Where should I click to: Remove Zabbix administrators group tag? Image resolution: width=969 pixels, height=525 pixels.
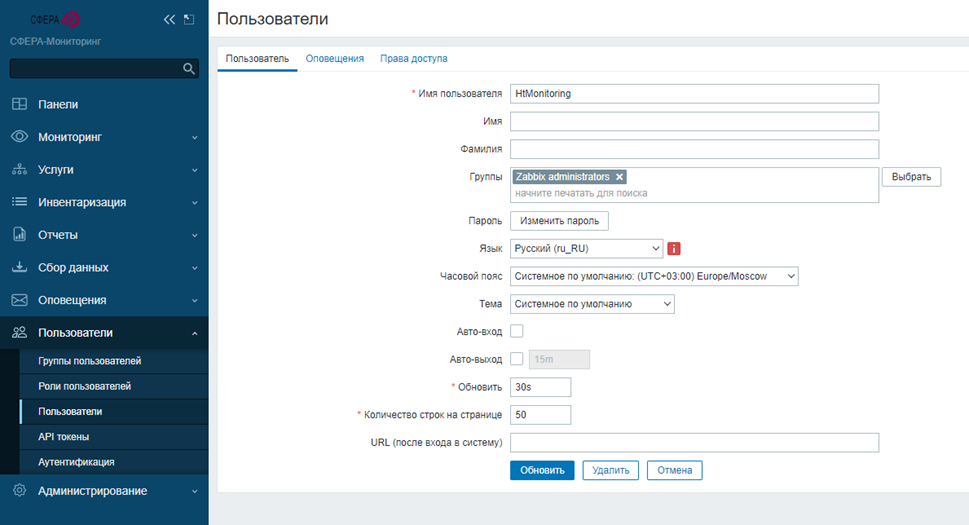click(x=620, y=176)
